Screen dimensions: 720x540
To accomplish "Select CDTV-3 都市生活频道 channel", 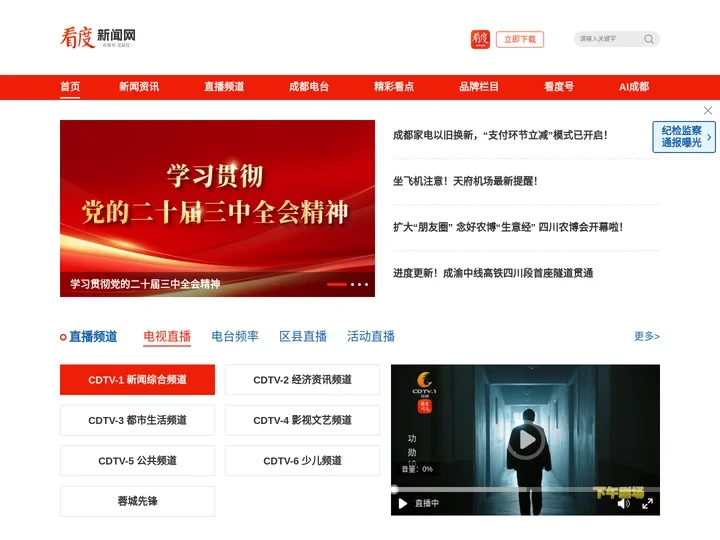I will pyautogui.click(x=137, y=420).
